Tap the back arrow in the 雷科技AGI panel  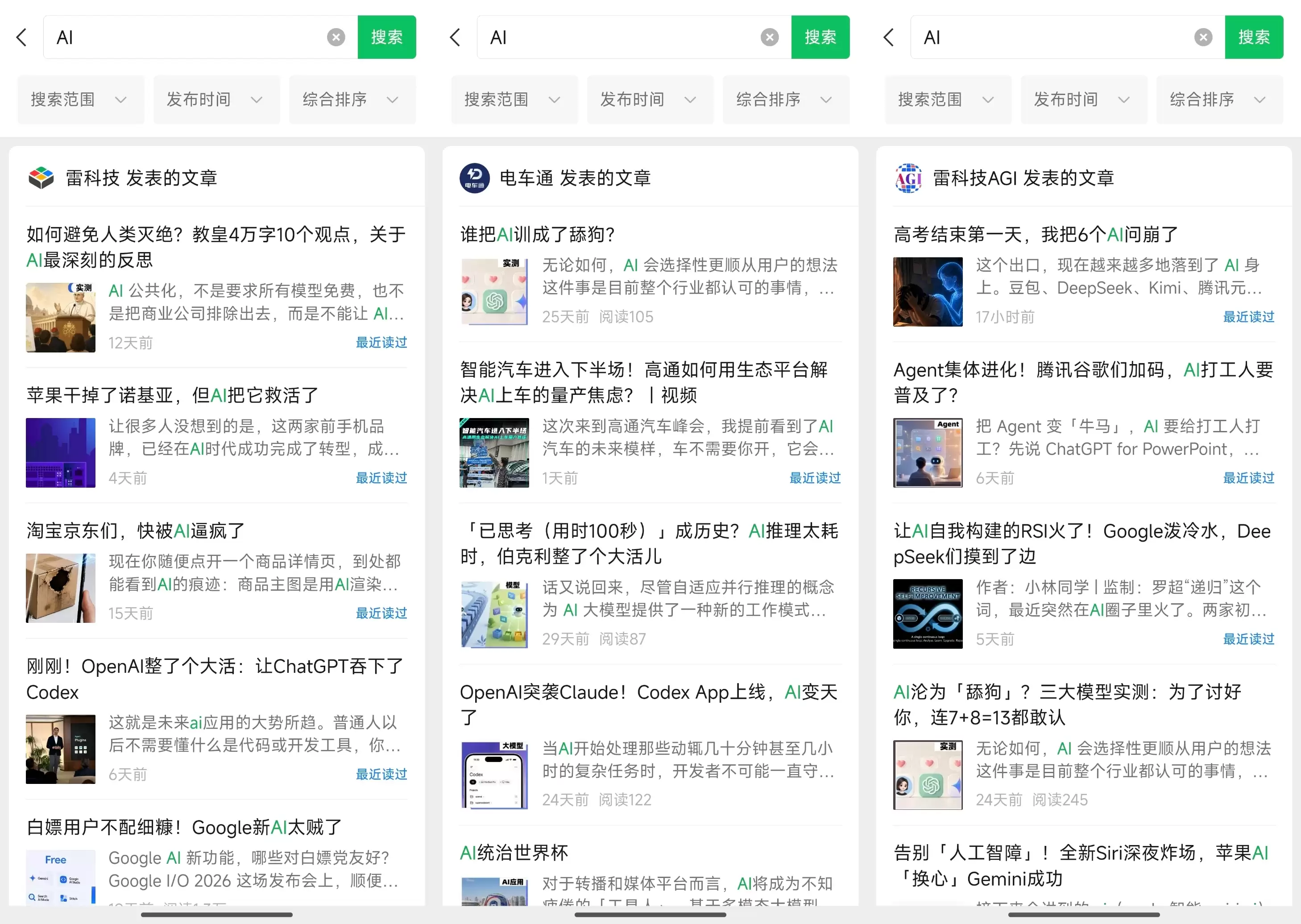point(889,37)
